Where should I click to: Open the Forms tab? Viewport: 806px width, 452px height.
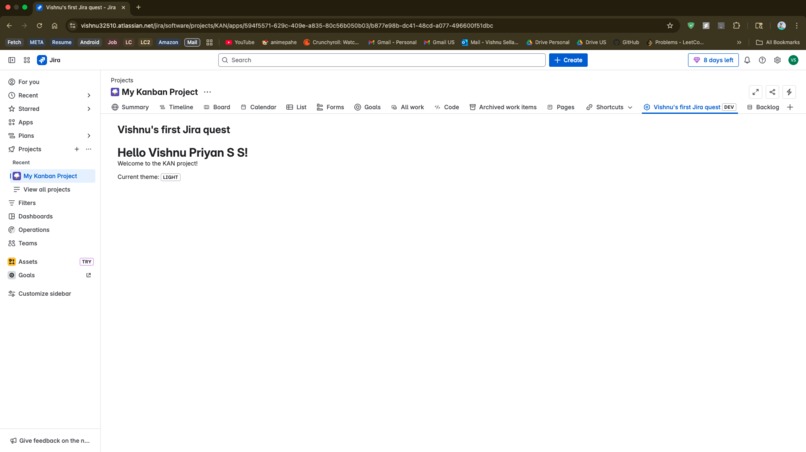pos(330,107)
